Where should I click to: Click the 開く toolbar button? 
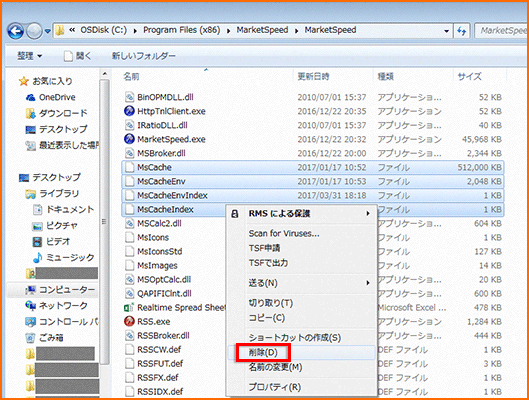pyautogui.click(x=77, y=56)
